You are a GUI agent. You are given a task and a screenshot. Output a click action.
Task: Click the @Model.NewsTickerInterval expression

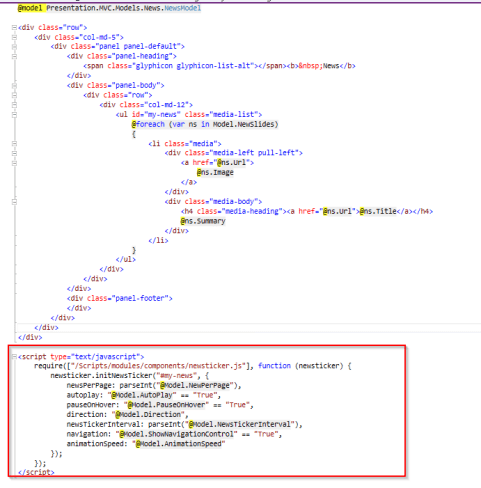pyautogui.click(x=240, y=424)
